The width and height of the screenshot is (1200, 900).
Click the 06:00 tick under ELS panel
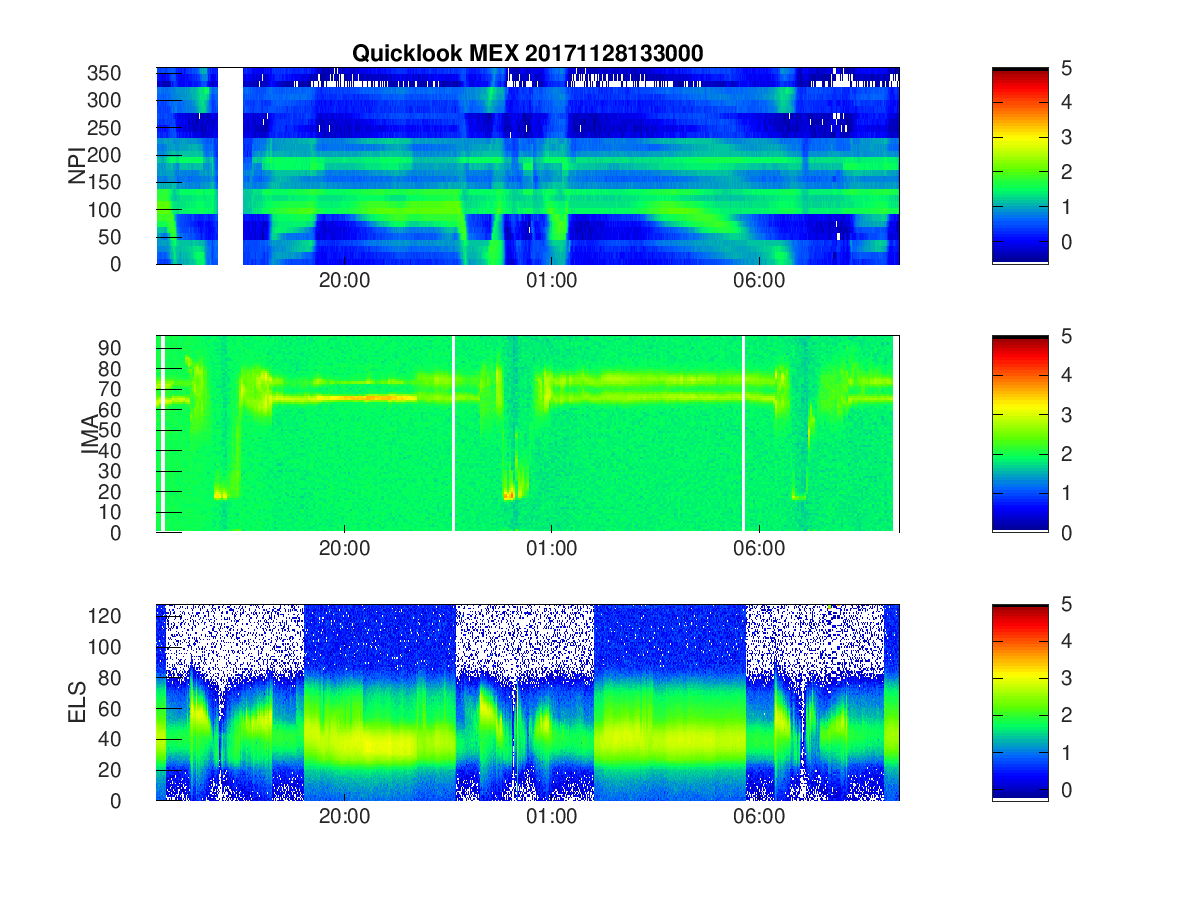pyautogui.click(x=759, y=817)
